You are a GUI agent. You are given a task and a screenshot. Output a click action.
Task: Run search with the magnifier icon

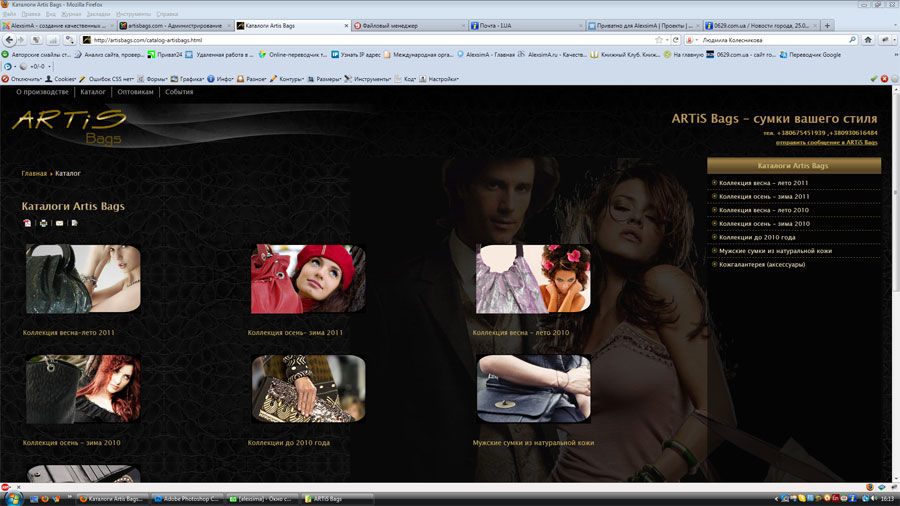[852, 40]
